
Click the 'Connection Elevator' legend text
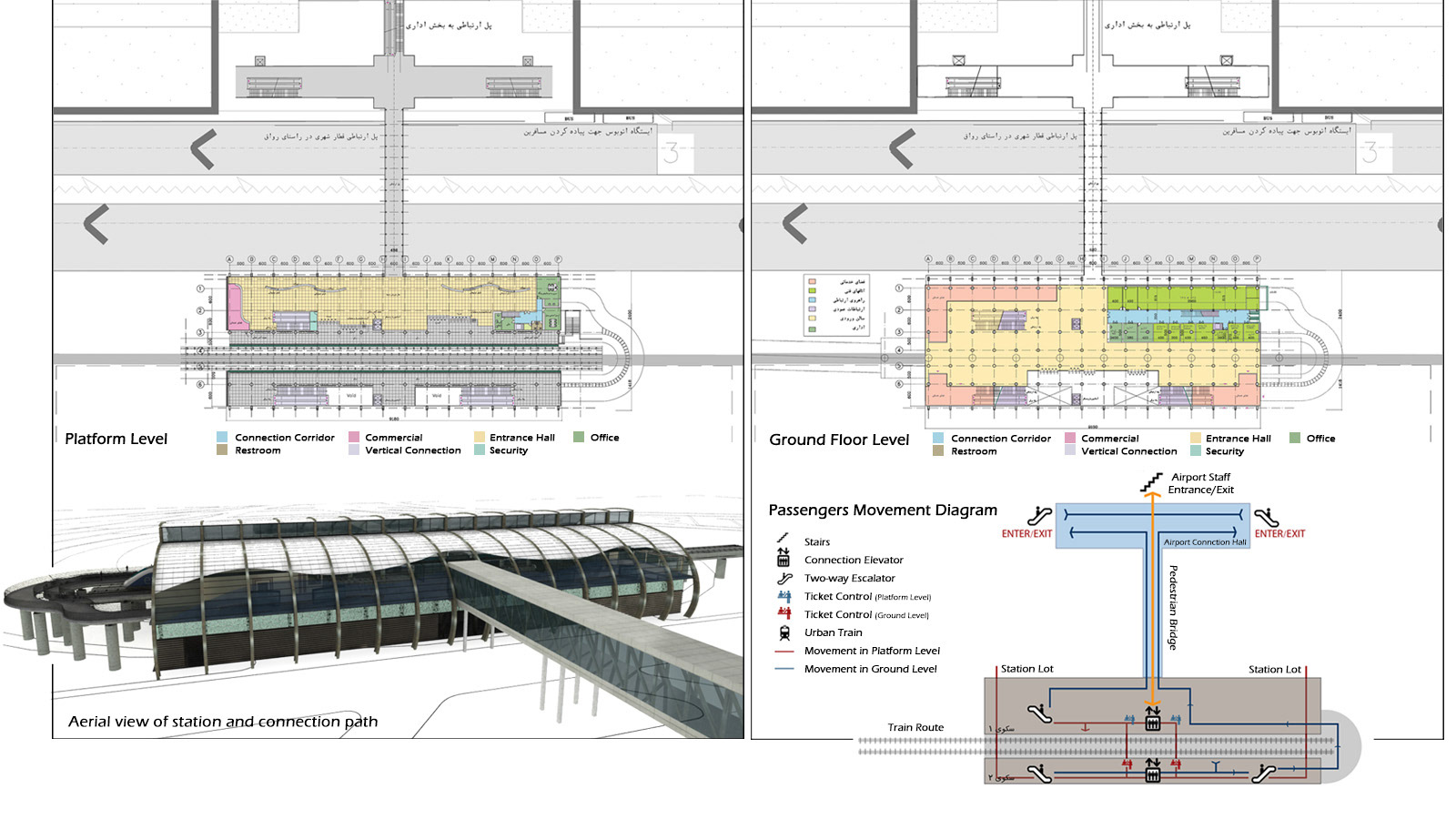pyautogui.click(x=854, y=560)
